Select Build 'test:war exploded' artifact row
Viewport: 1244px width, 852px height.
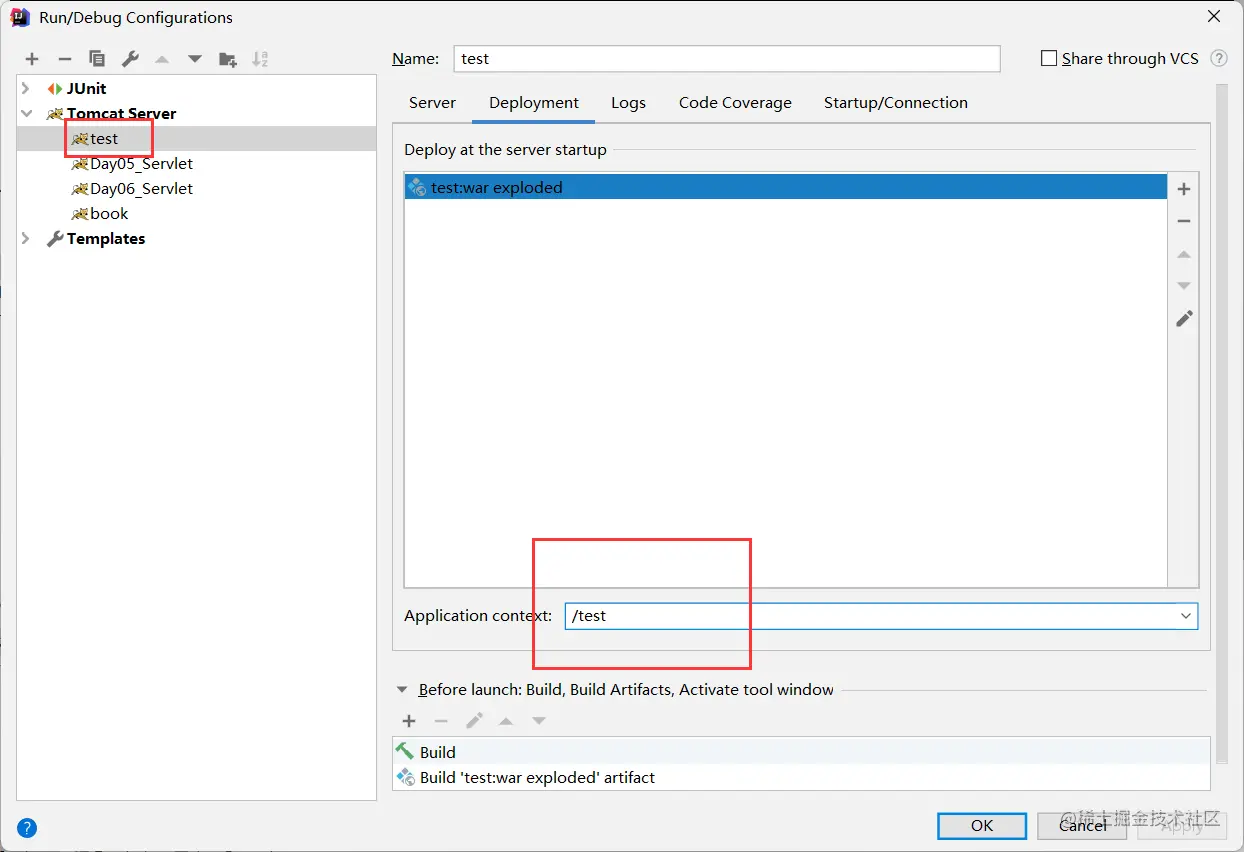point(801,777)
